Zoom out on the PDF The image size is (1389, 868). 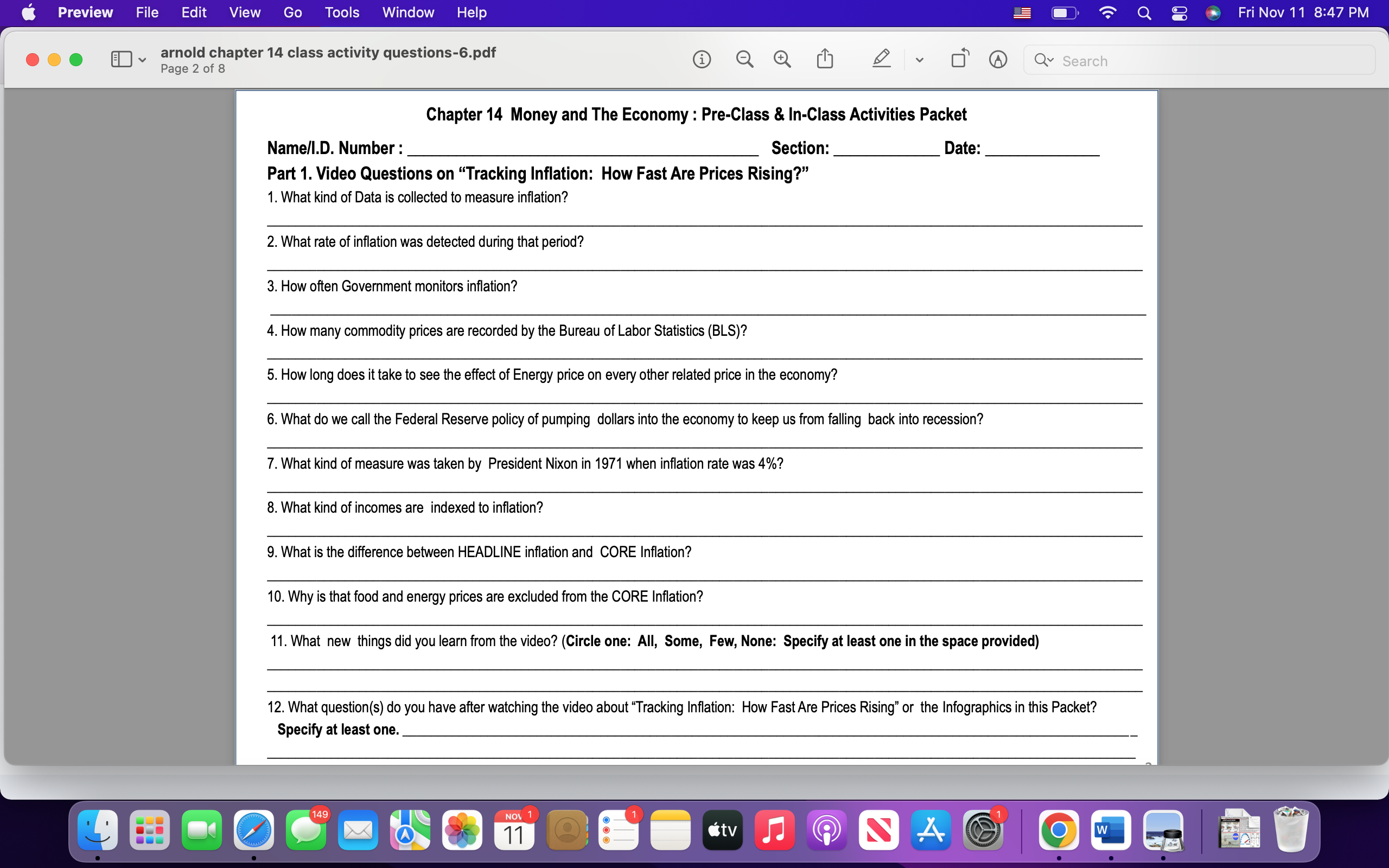(744, 59)
